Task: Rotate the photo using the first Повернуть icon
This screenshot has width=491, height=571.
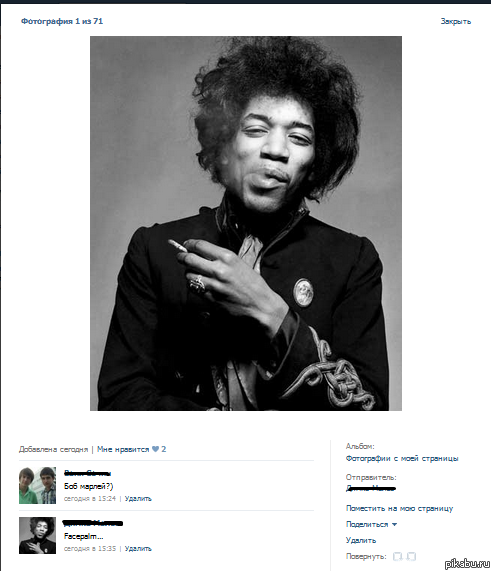Action: [x=398, y=556]
